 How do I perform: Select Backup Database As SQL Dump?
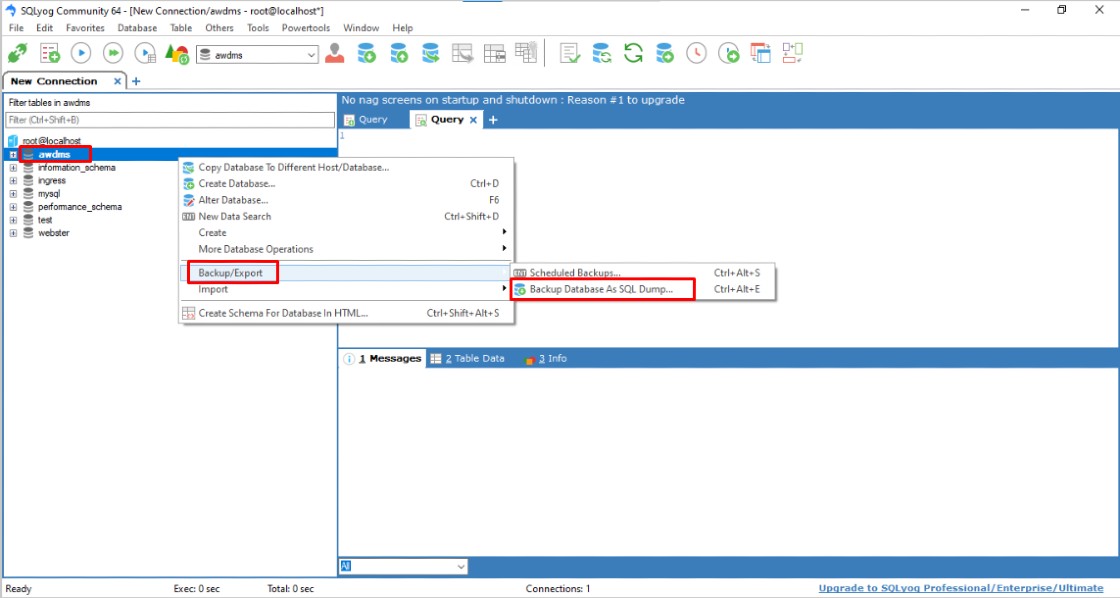coord(643,289)
